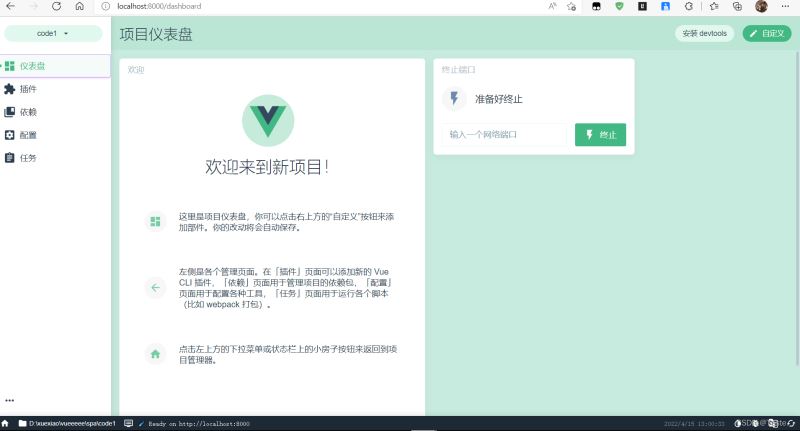Click the 项目仪表盘 page title
The width and height of the screenshot is (800, 431).
(x=156, y=34)
